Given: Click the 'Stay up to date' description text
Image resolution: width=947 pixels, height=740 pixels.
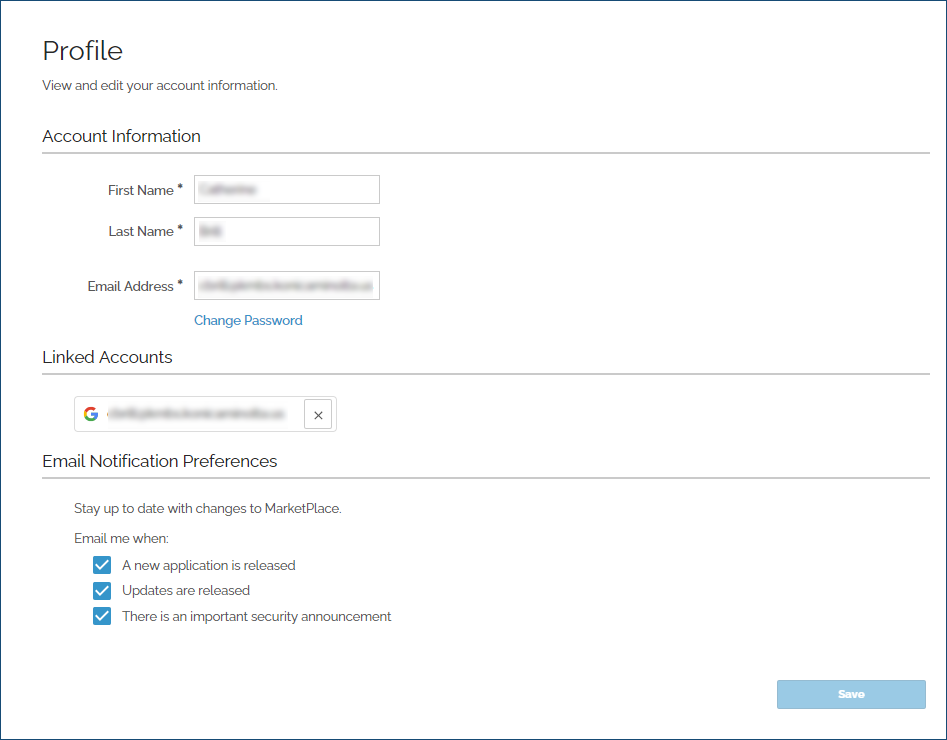Looking at the screenshot, I should point(209,508).
